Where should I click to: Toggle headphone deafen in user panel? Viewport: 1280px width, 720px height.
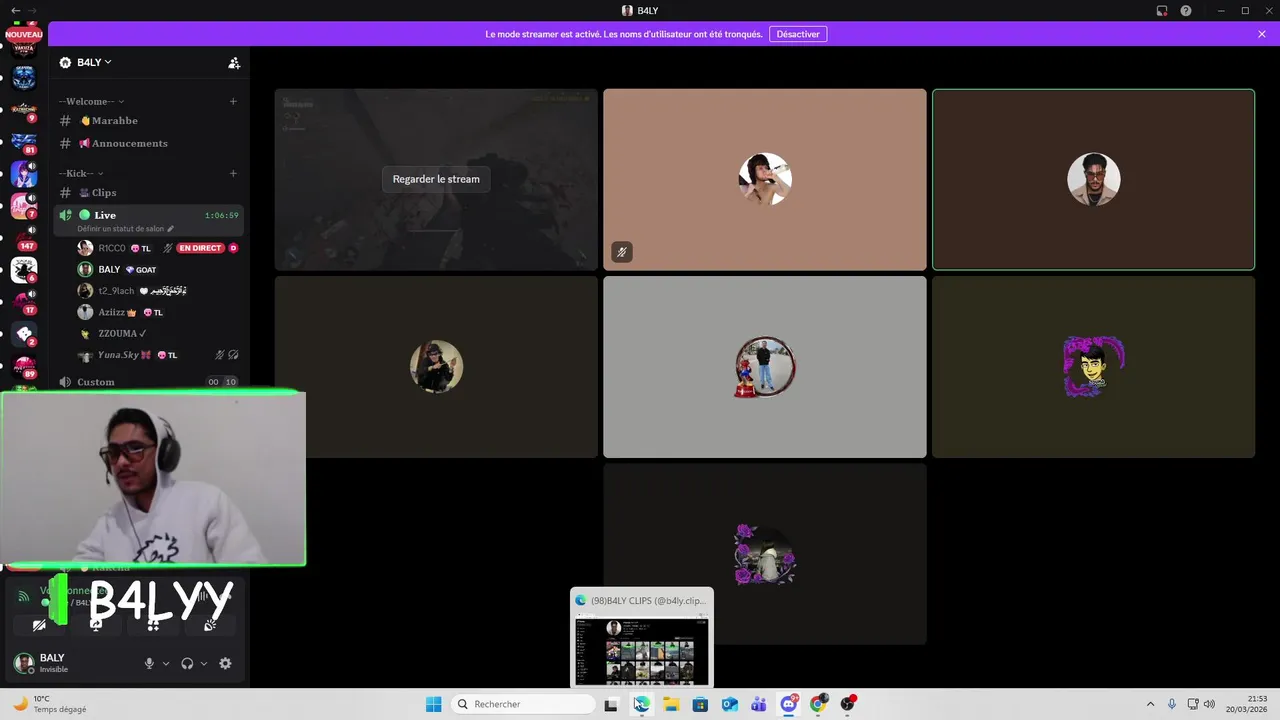[x=187, y=663]
